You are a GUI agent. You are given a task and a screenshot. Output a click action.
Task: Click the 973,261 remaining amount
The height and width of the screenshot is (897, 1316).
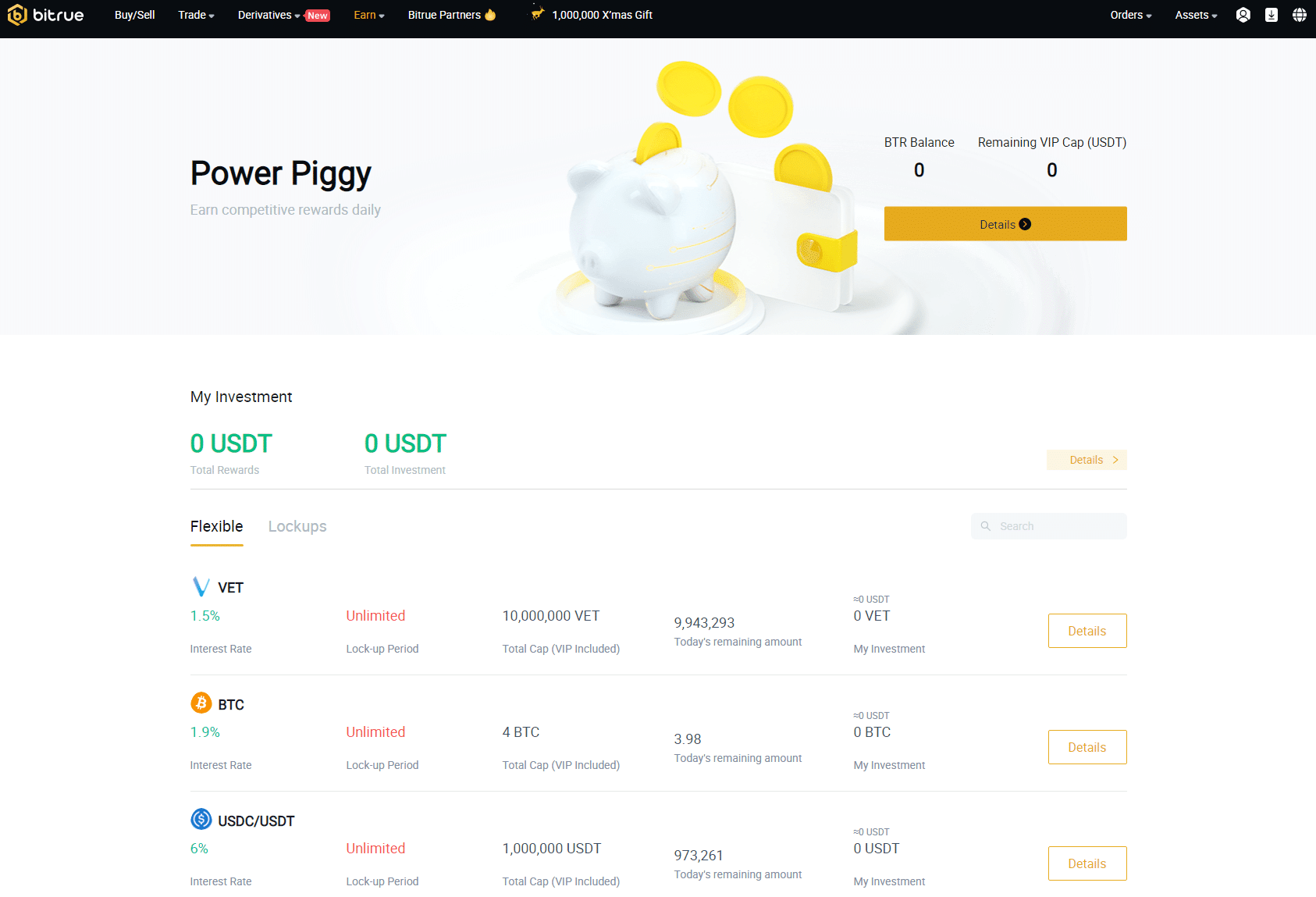point(699,856)
